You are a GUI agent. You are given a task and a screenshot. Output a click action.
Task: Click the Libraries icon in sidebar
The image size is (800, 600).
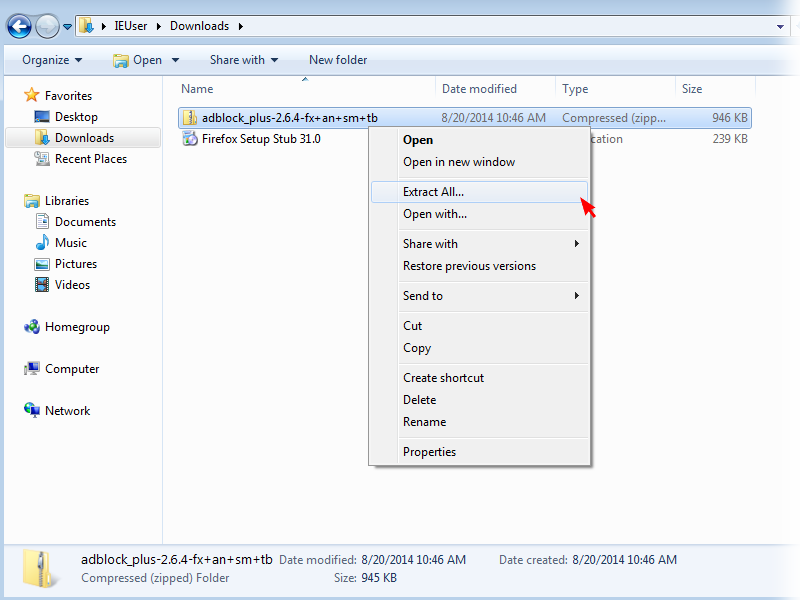(32, 201)
